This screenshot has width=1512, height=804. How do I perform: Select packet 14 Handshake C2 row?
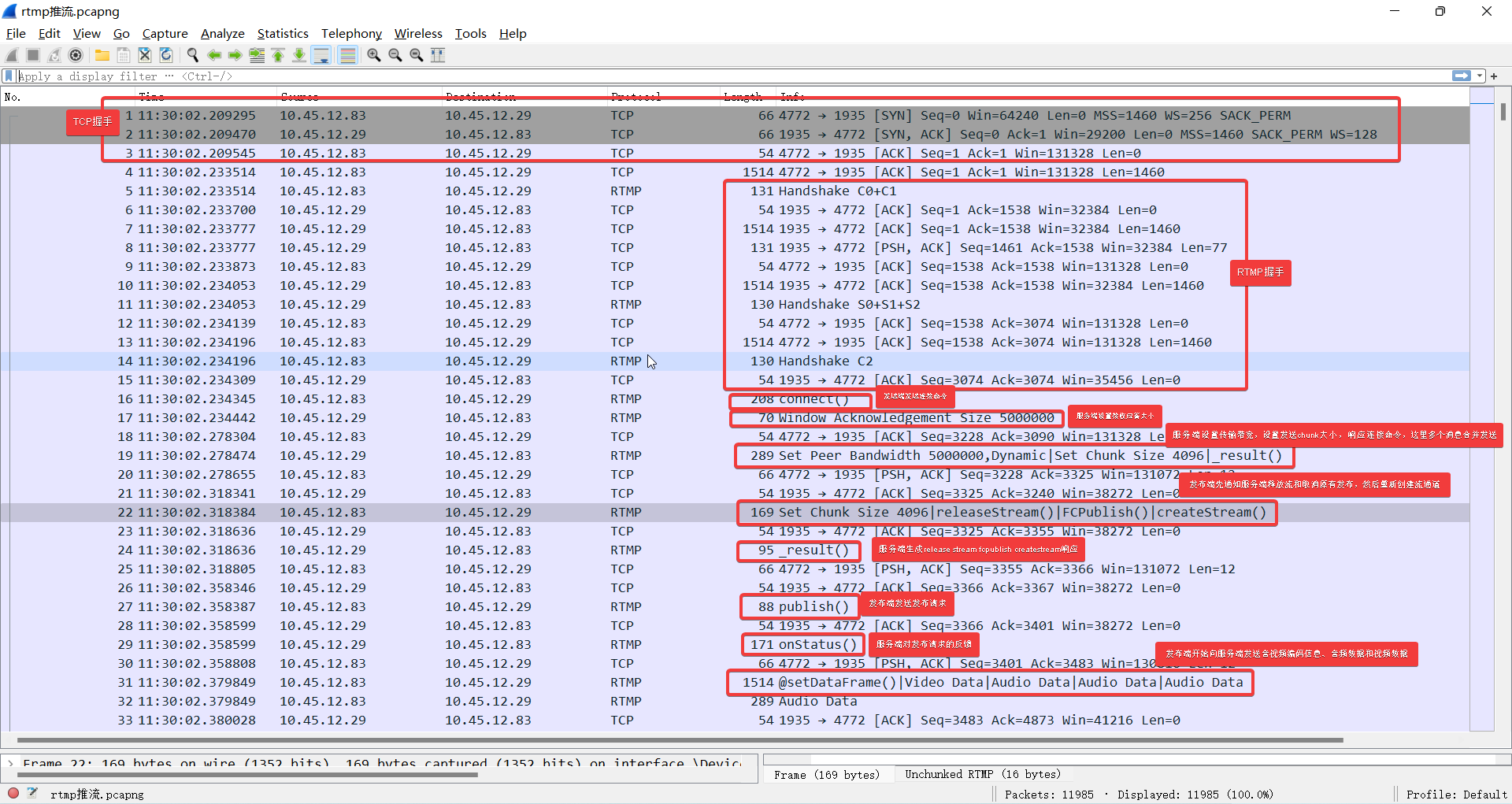pos(735,361)
